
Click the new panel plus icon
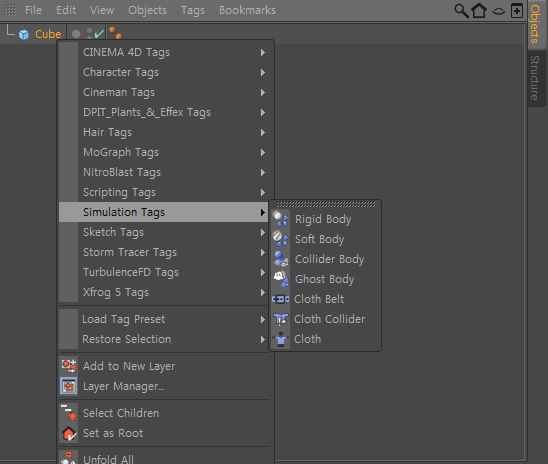(x=517, y=10)
